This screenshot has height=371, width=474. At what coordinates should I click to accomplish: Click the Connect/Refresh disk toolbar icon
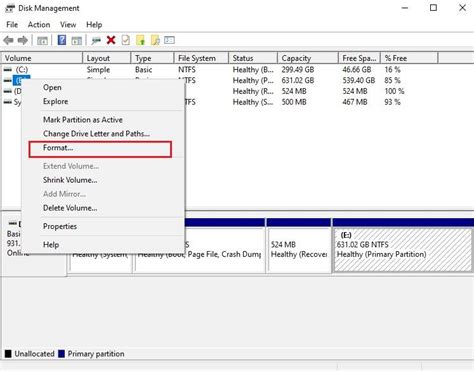tap(96, 41)
